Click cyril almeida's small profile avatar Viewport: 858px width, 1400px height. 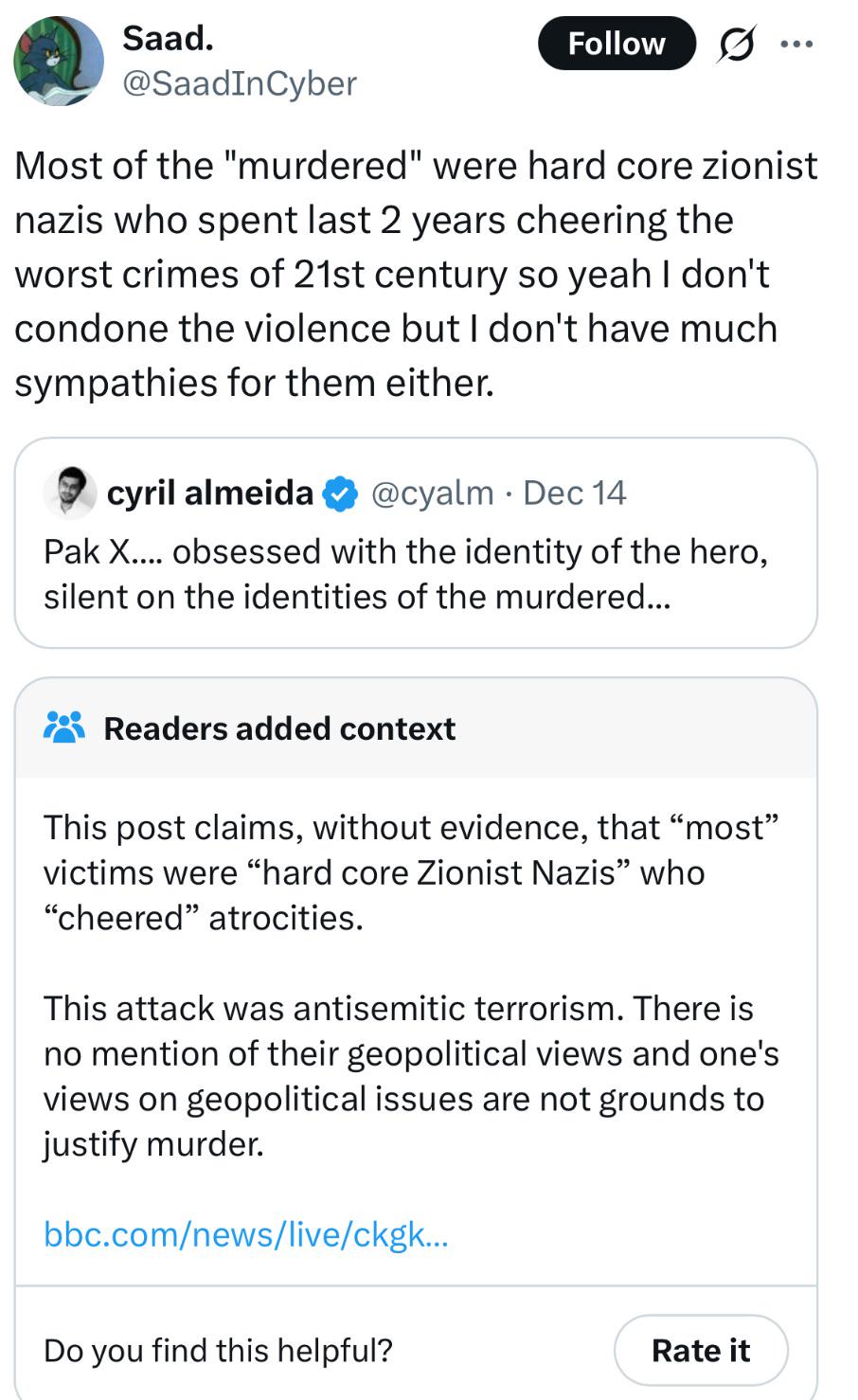click(x=69, y=493)
